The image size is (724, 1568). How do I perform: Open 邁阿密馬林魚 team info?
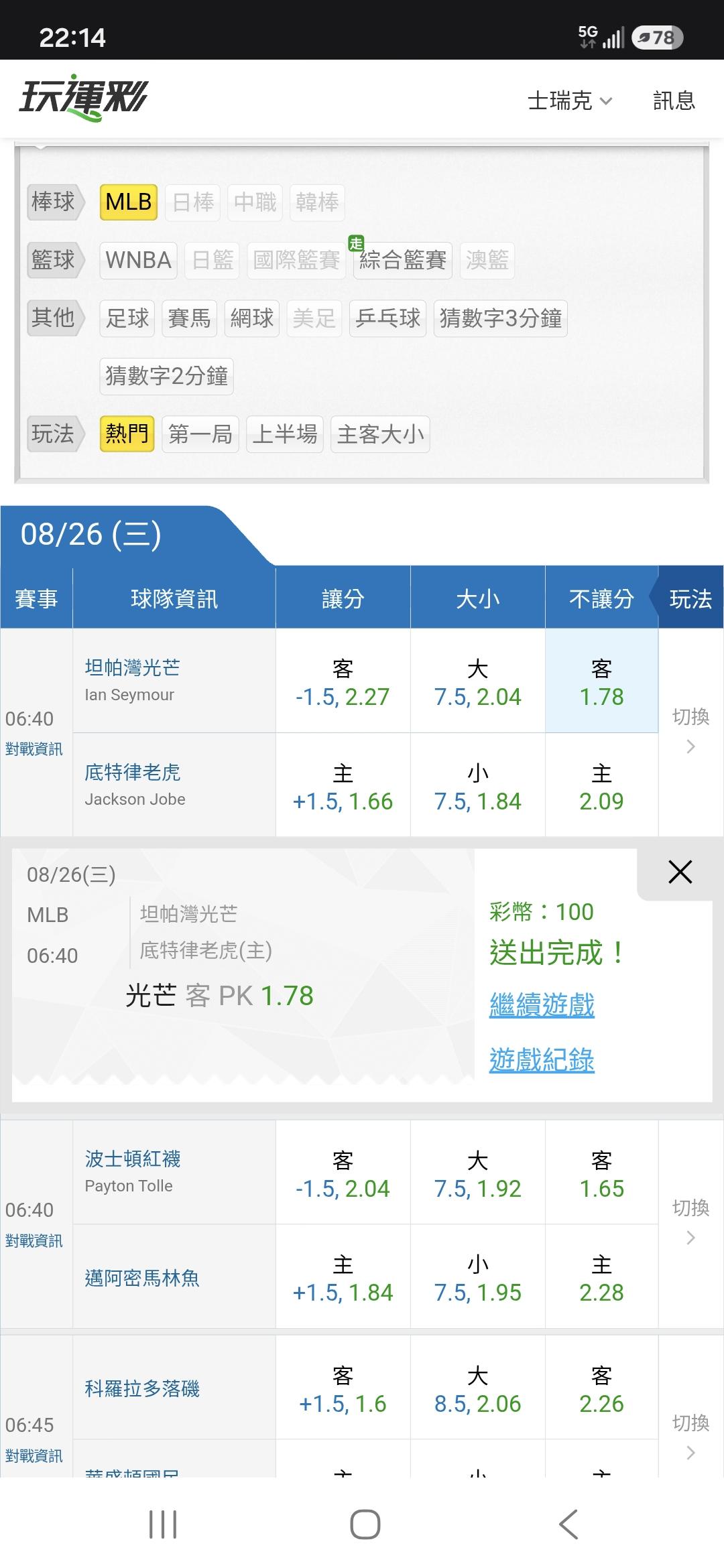point(142,1278)
